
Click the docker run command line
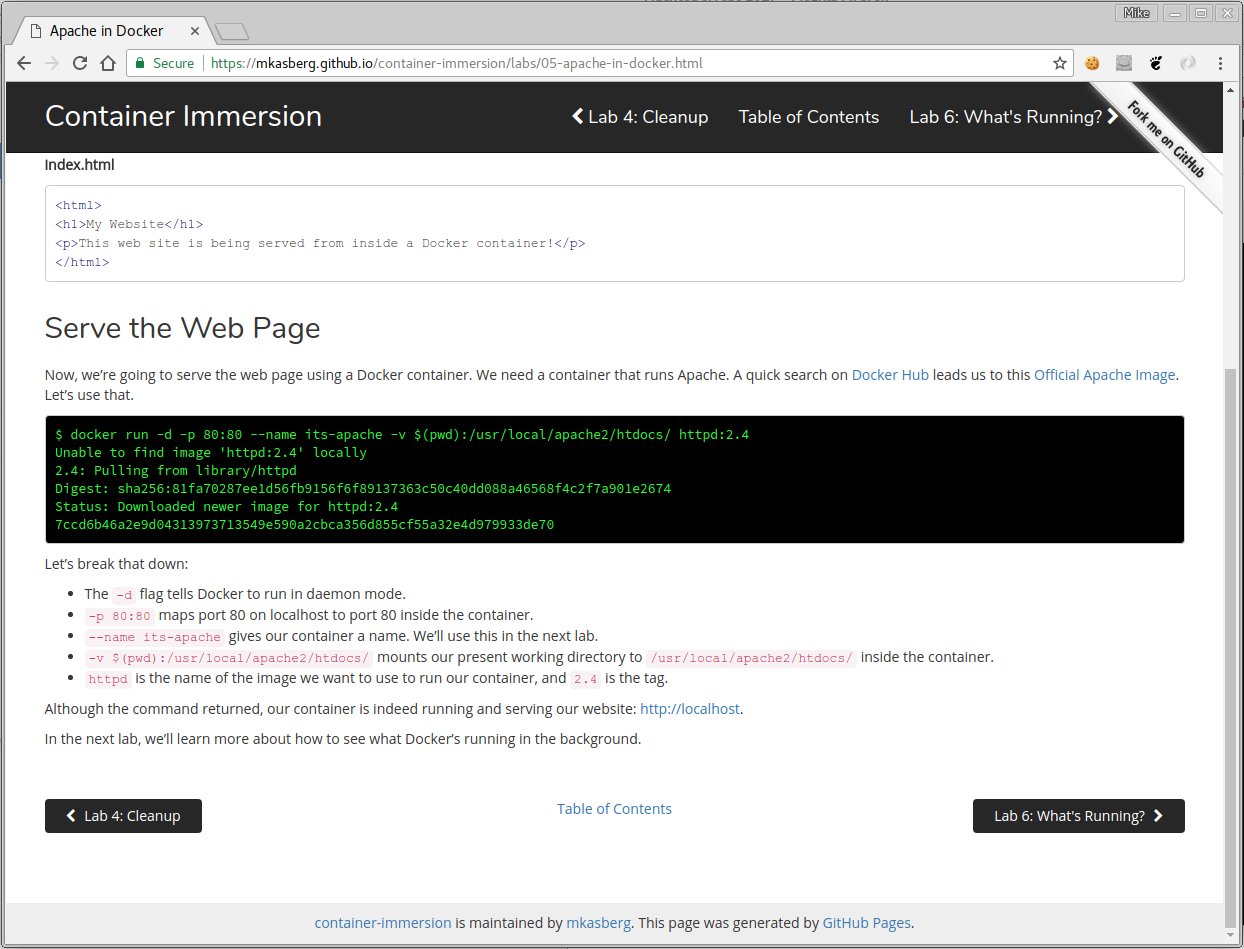pos(402,435)
